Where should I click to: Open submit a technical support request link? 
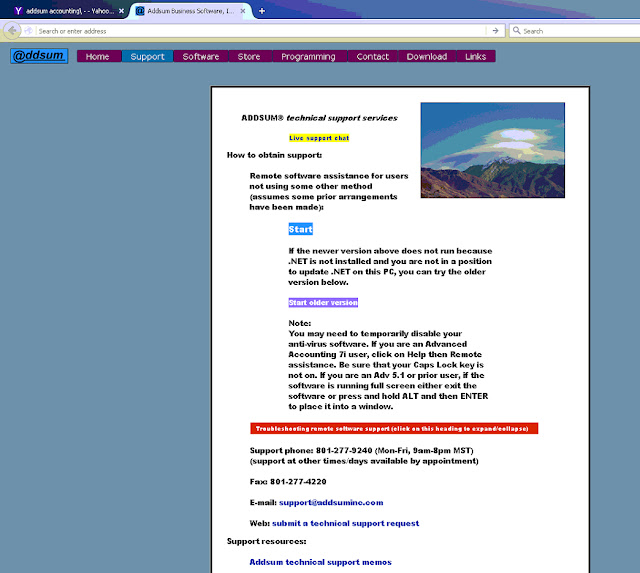pos(345,523)
